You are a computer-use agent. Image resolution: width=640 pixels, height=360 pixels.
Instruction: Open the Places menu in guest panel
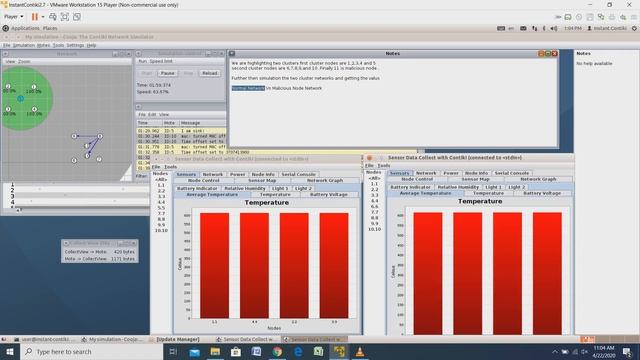click(x=50, y=28)
